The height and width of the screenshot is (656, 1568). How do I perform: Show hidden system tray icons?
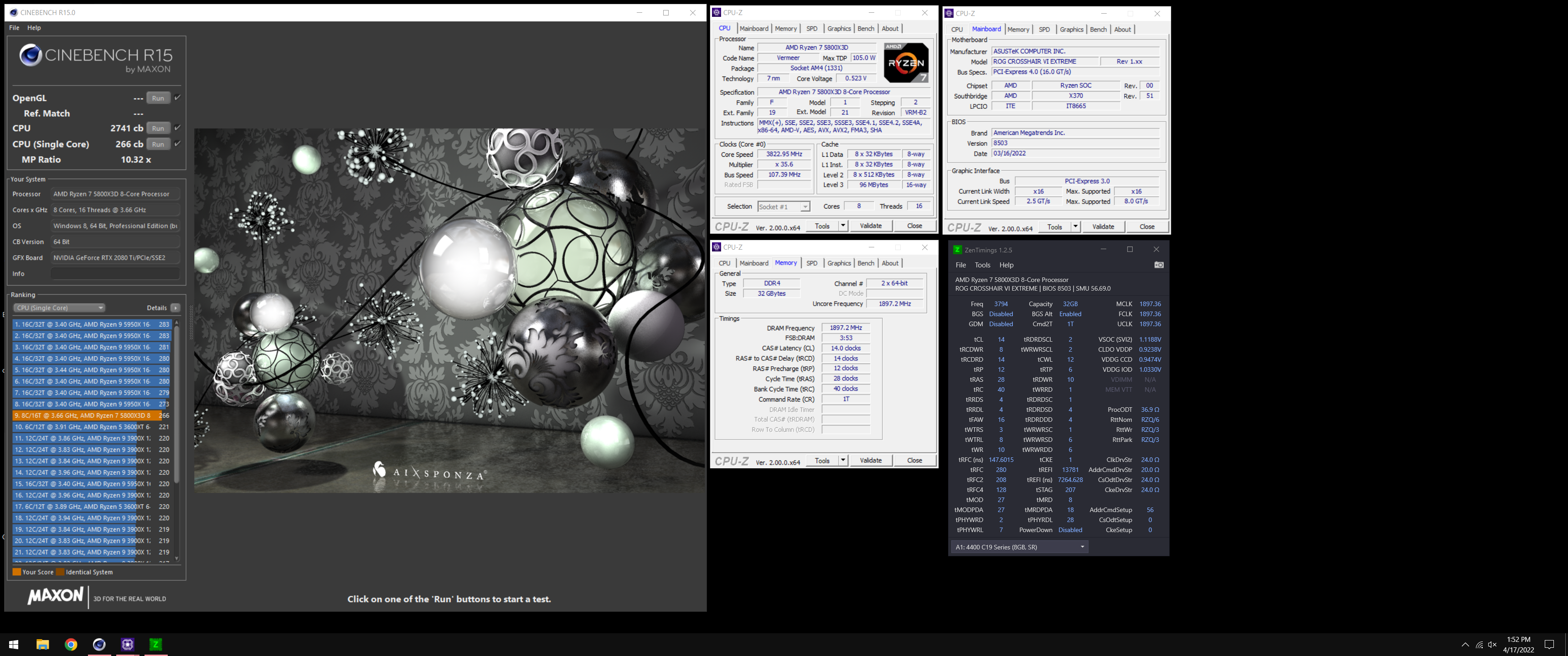[x=1465, y=645]
